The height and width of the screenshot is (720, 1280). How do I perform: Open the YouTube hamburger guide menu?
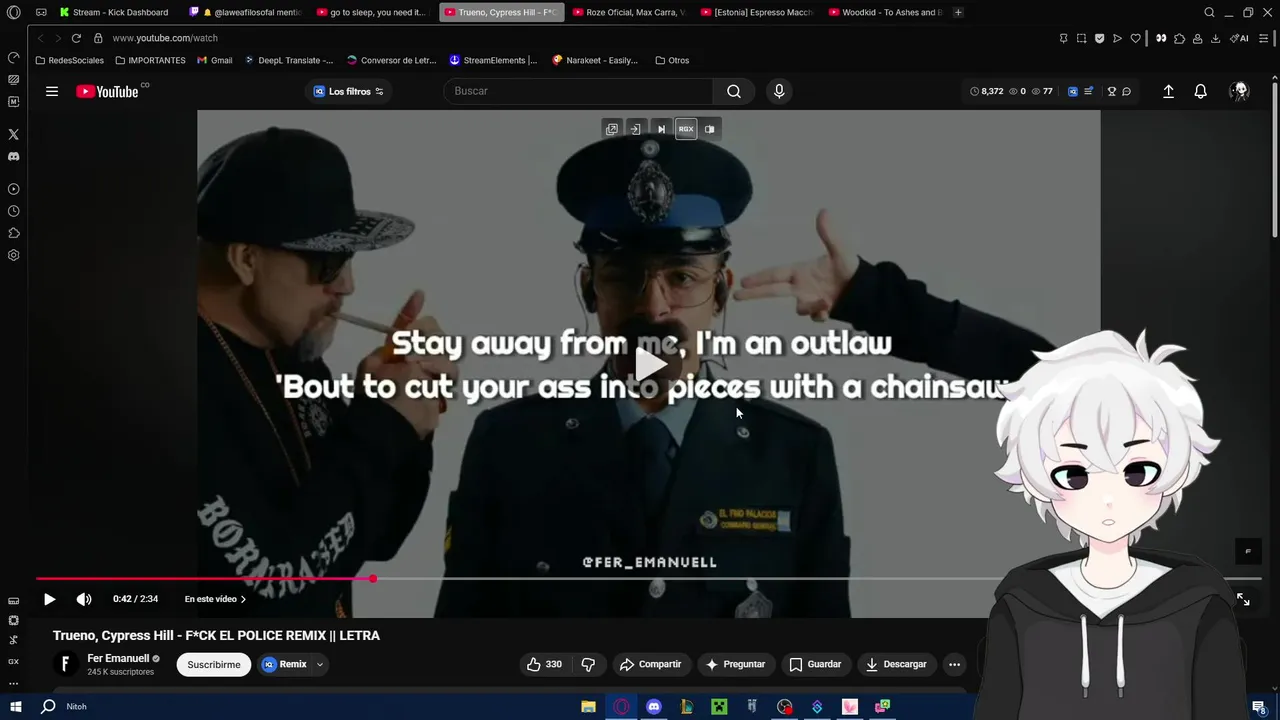click(52, 91)
